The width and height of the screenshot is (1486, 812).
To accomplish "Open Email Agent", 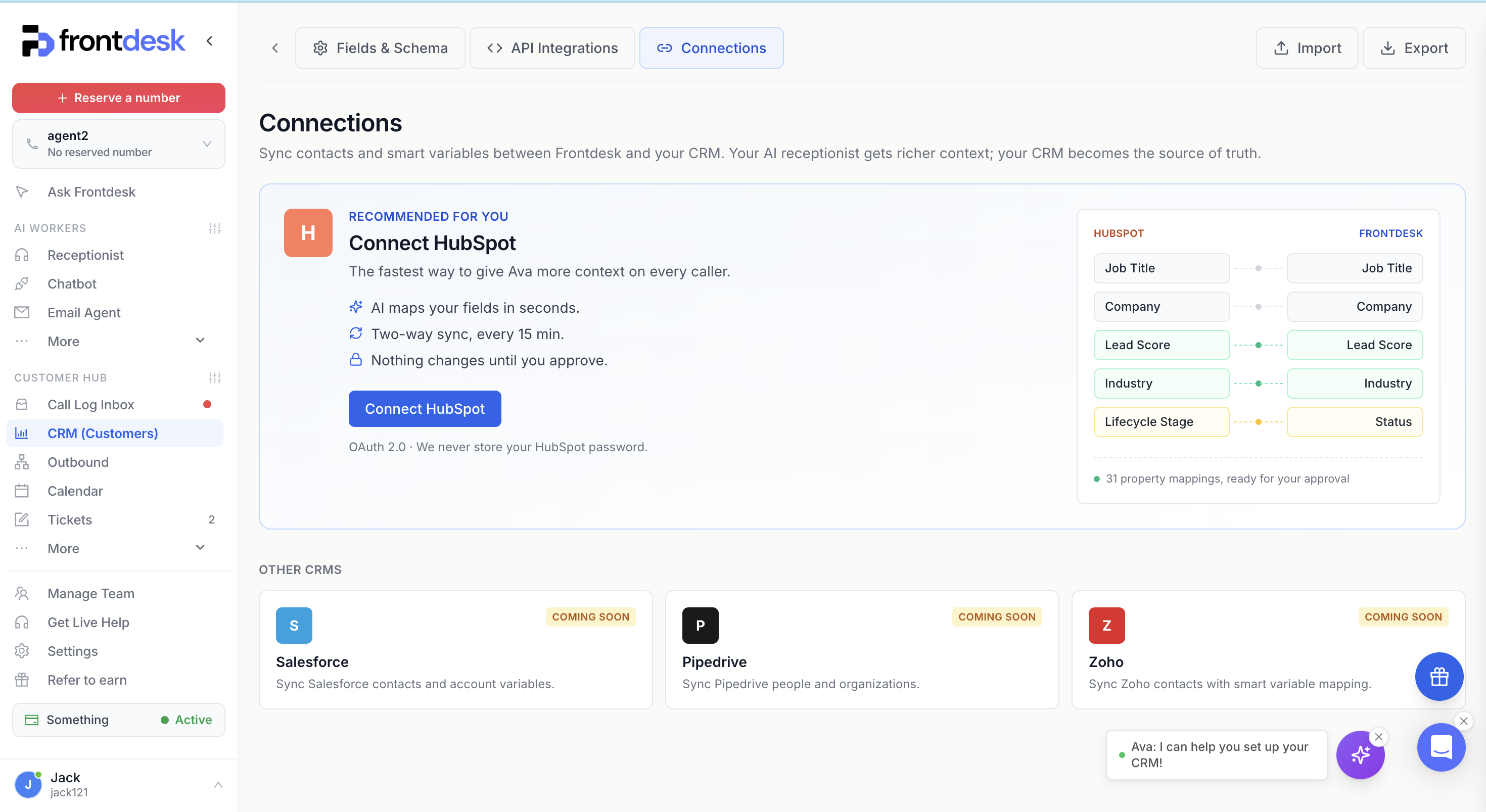I will click(x=83, y=313).
